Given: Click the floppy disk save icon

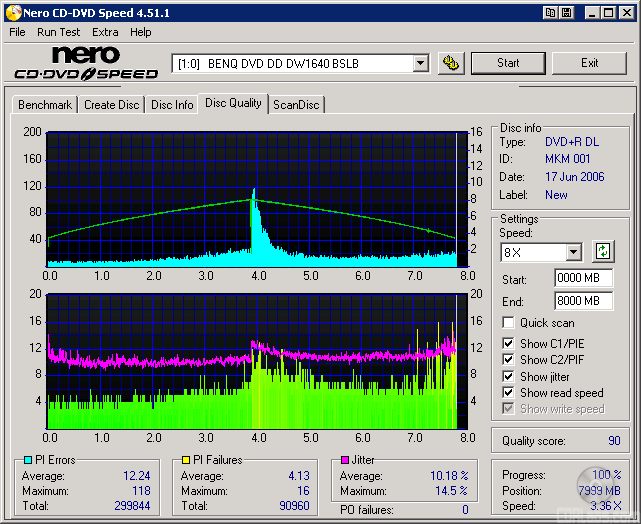Looking at the screenshot, I should 566,12.
